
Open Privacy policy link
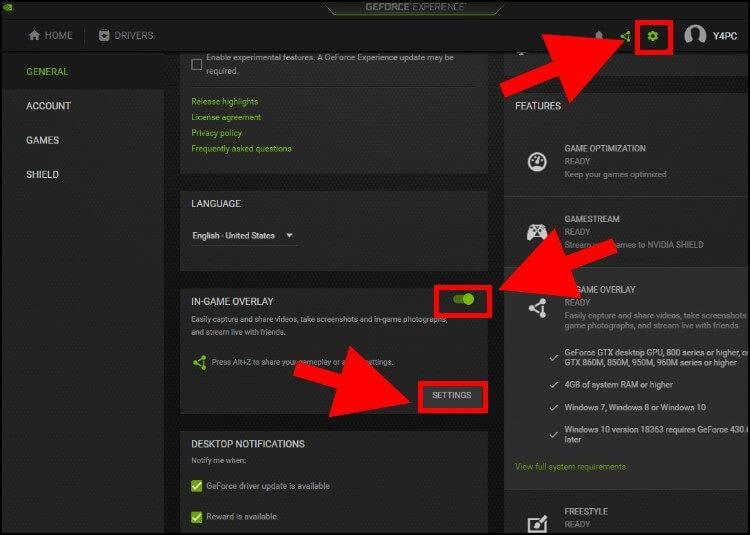[x=216, y=133]
